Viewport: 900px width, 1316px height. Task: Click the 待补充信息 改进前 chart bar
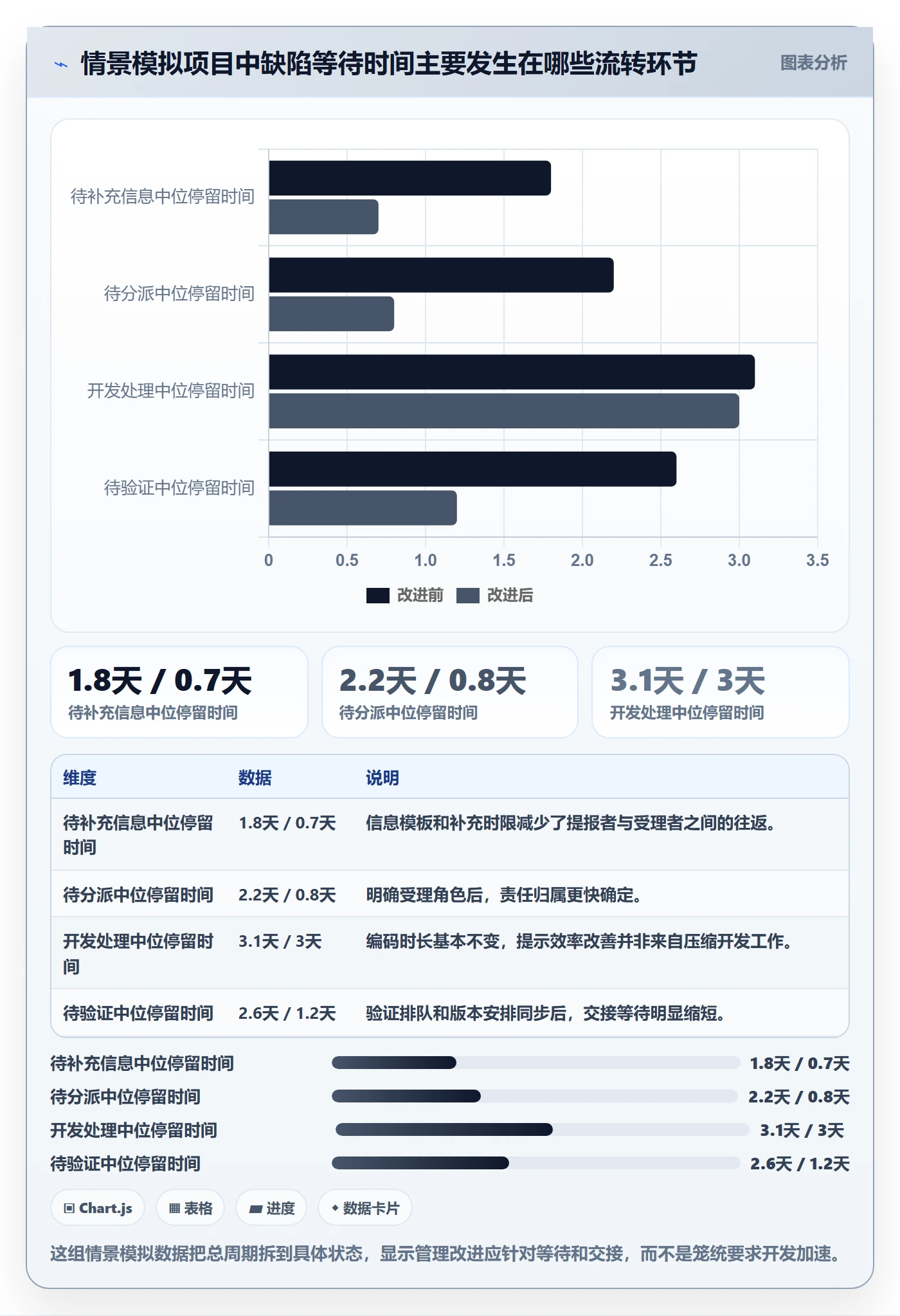coord(410,178)
